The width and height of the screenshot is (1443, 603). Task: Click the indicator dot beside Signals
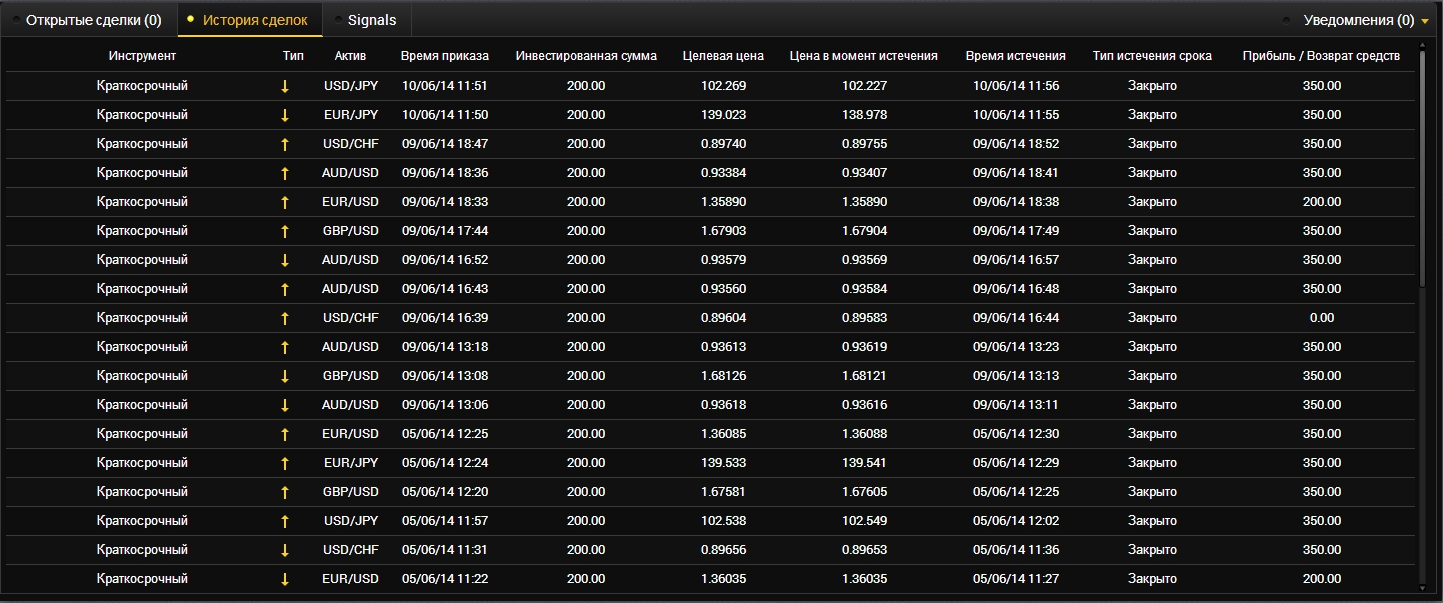point(337,20)
